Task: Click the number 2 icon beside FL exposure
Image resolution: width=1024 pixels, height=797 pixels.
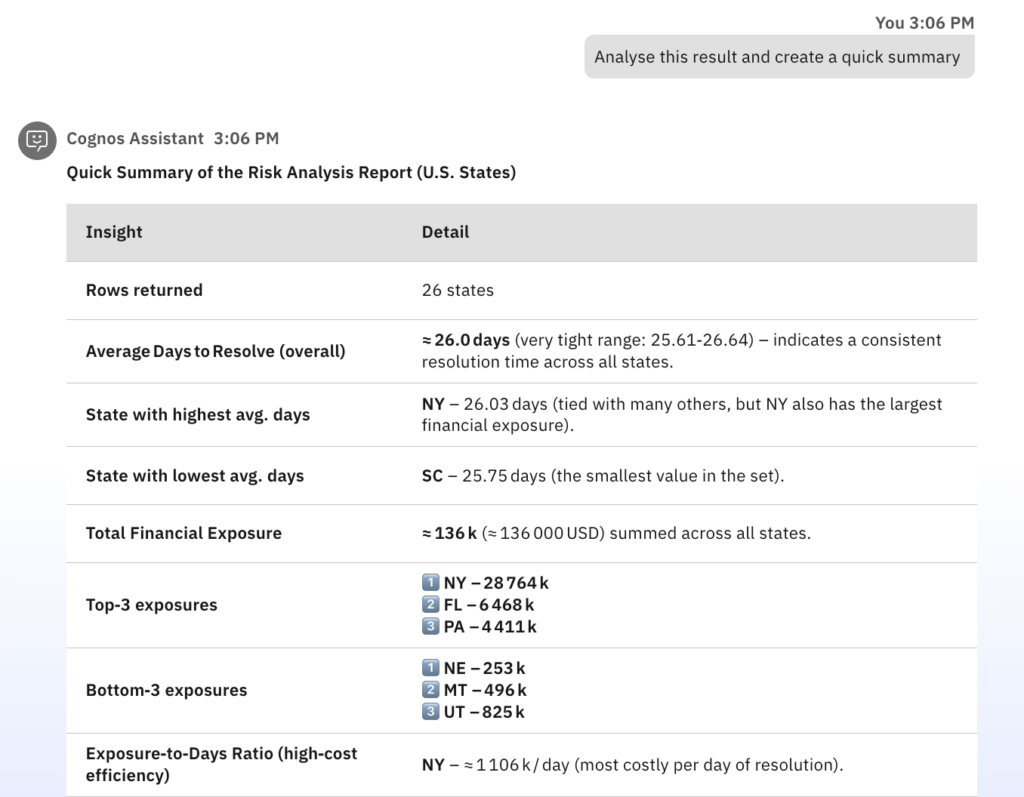Action: point(430,604)
